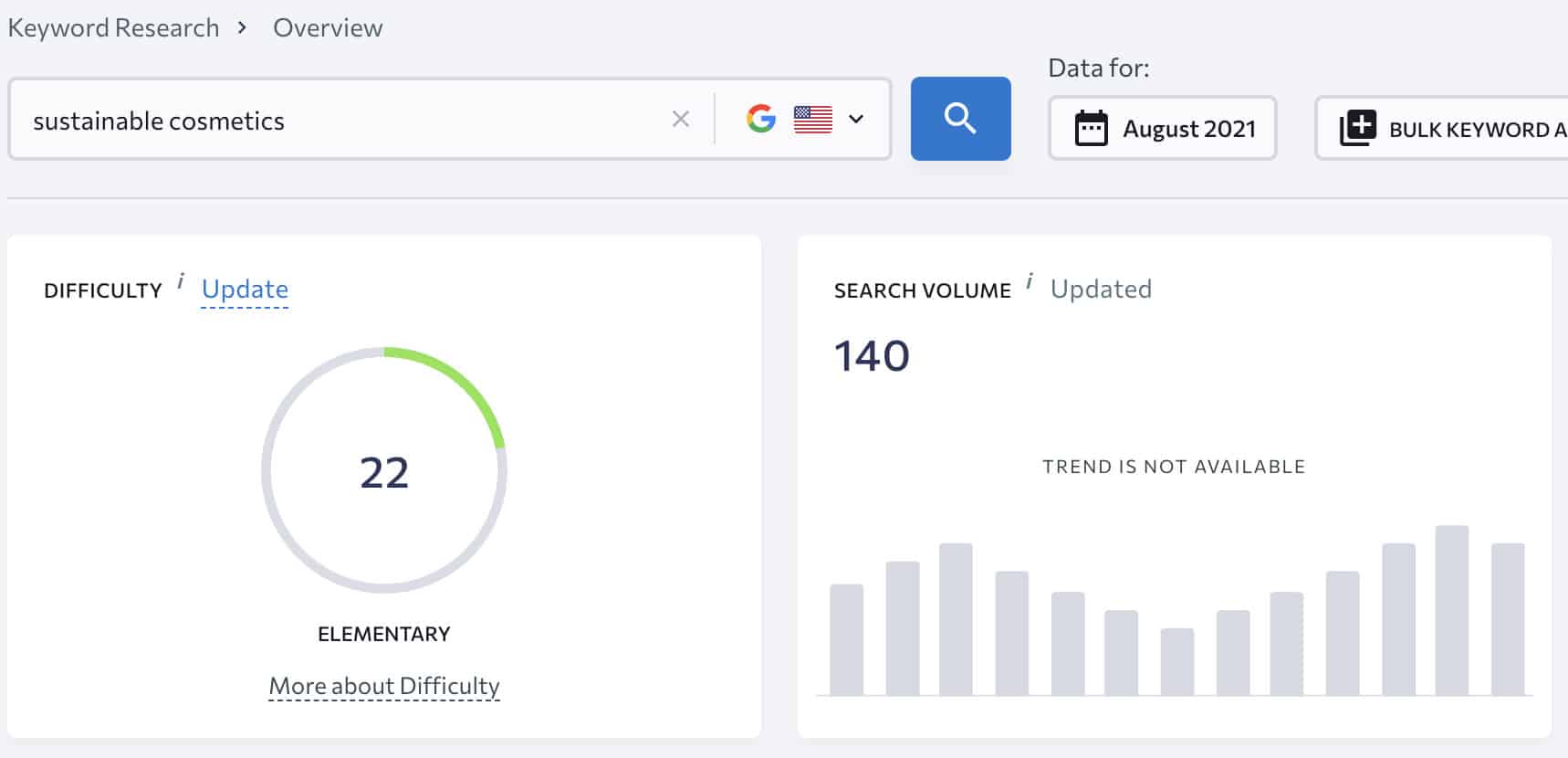Show the Difficulty info tooltip icon
Screen dimensions: 1568x758
(181, 281)
